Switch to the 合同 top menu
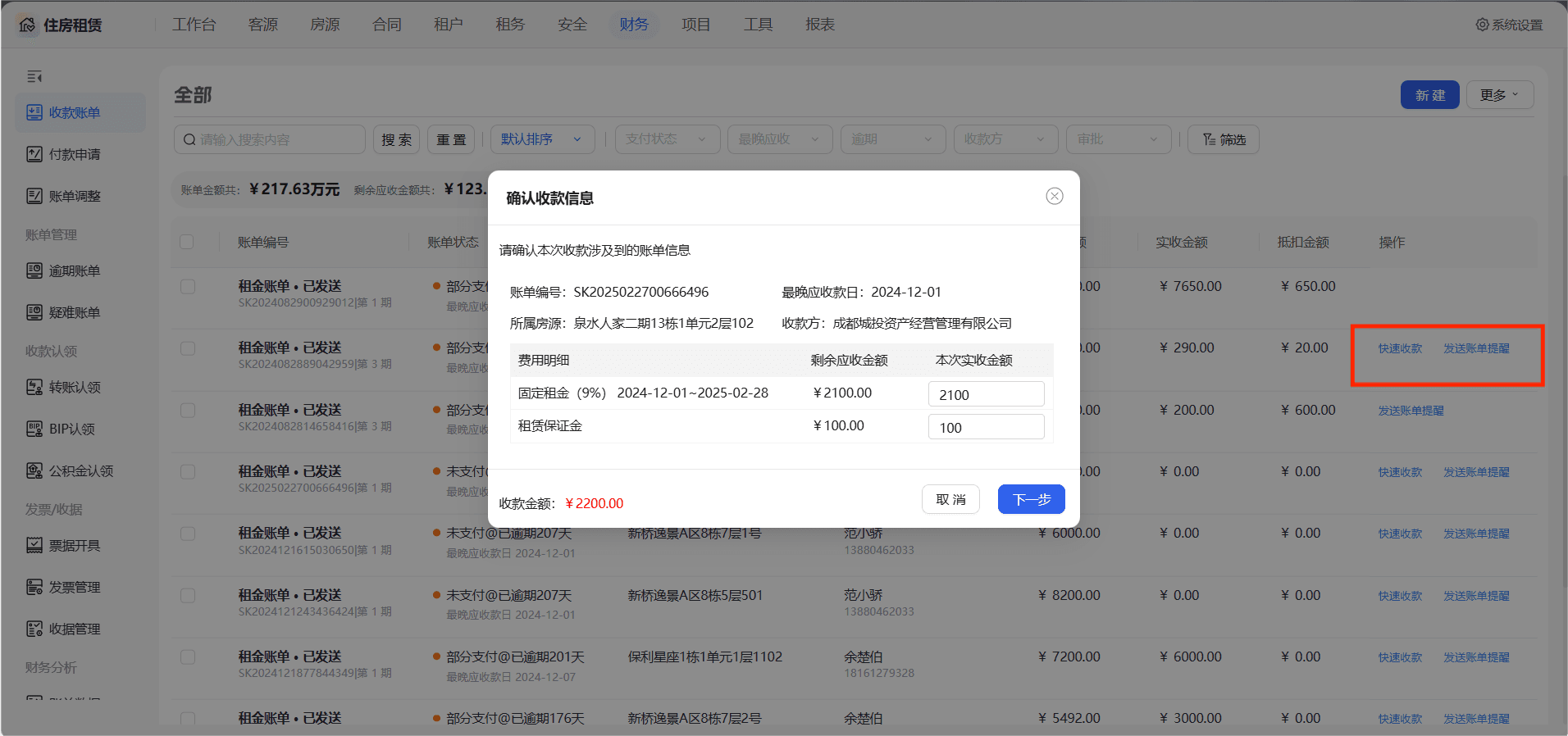1568x736 pixels. click(x=387, y=25)
